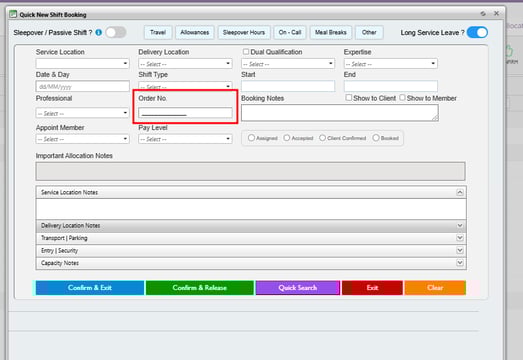The height and width of the screenshot is (360, 523).
Task: Expand the Transport | Parking section
Action: (x=460, y=238)
